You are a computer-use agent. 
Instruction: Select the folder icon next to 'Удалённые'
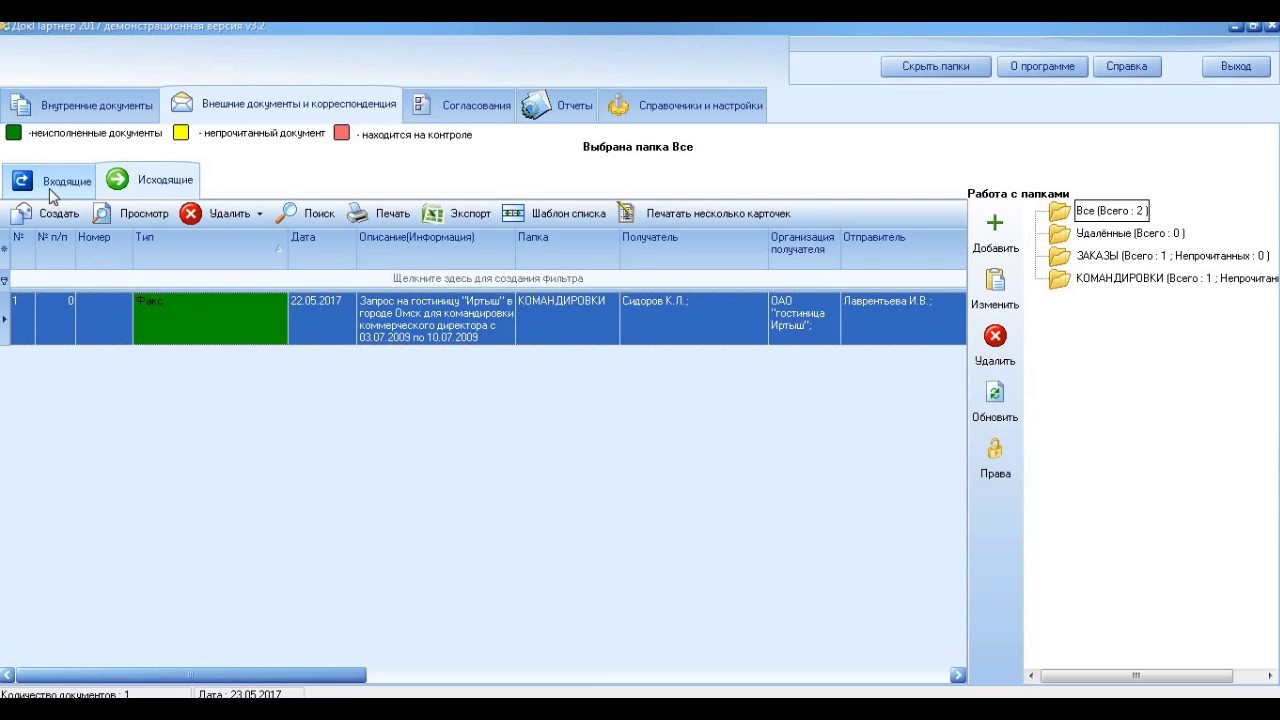pos(1060,234)
